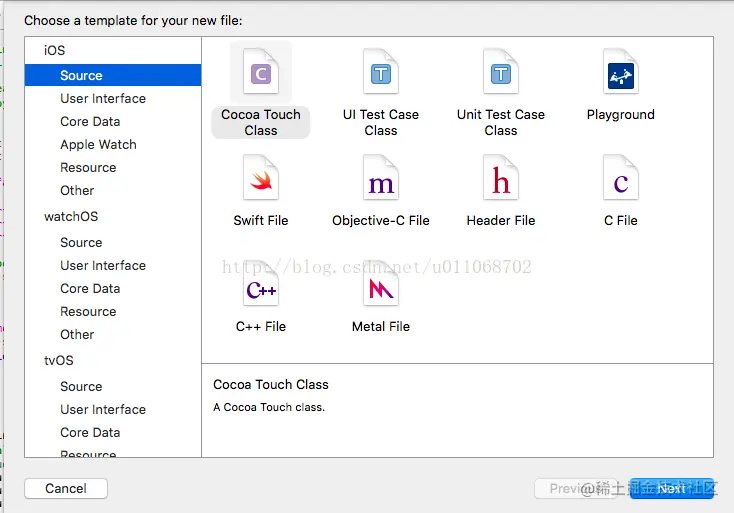
Task: Click the iOS section header
Action: click(54, 50)
